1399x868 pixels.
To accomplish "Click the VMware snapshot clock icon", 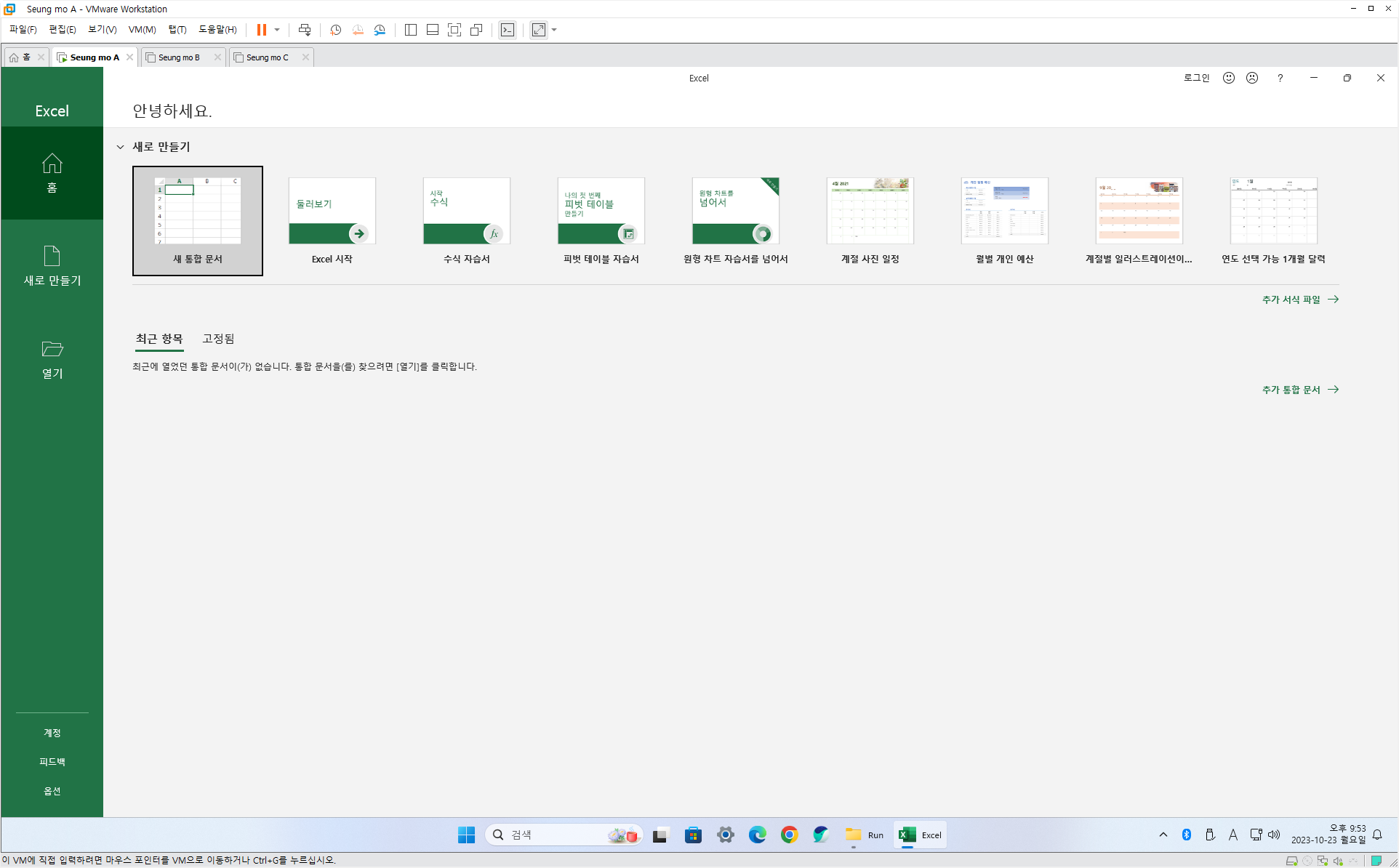I will [x=335, y=30].
